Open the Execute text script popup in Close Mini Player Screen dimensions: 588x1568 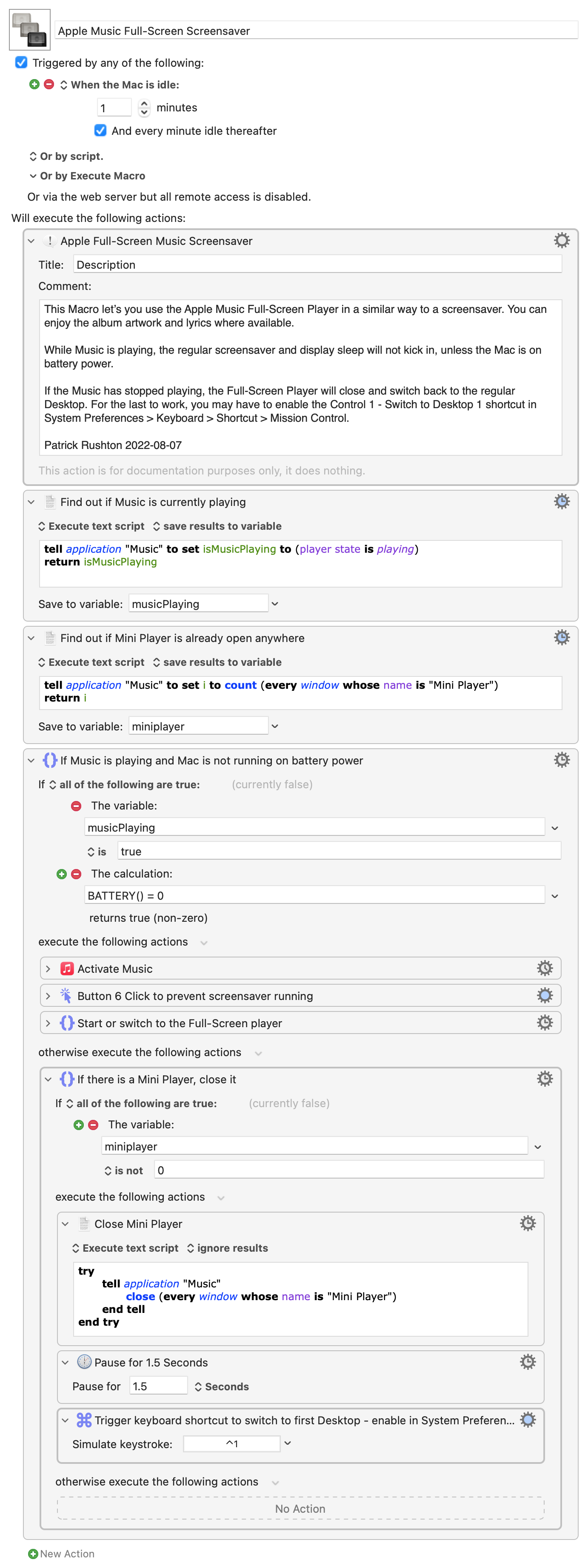pos(125,1248)
